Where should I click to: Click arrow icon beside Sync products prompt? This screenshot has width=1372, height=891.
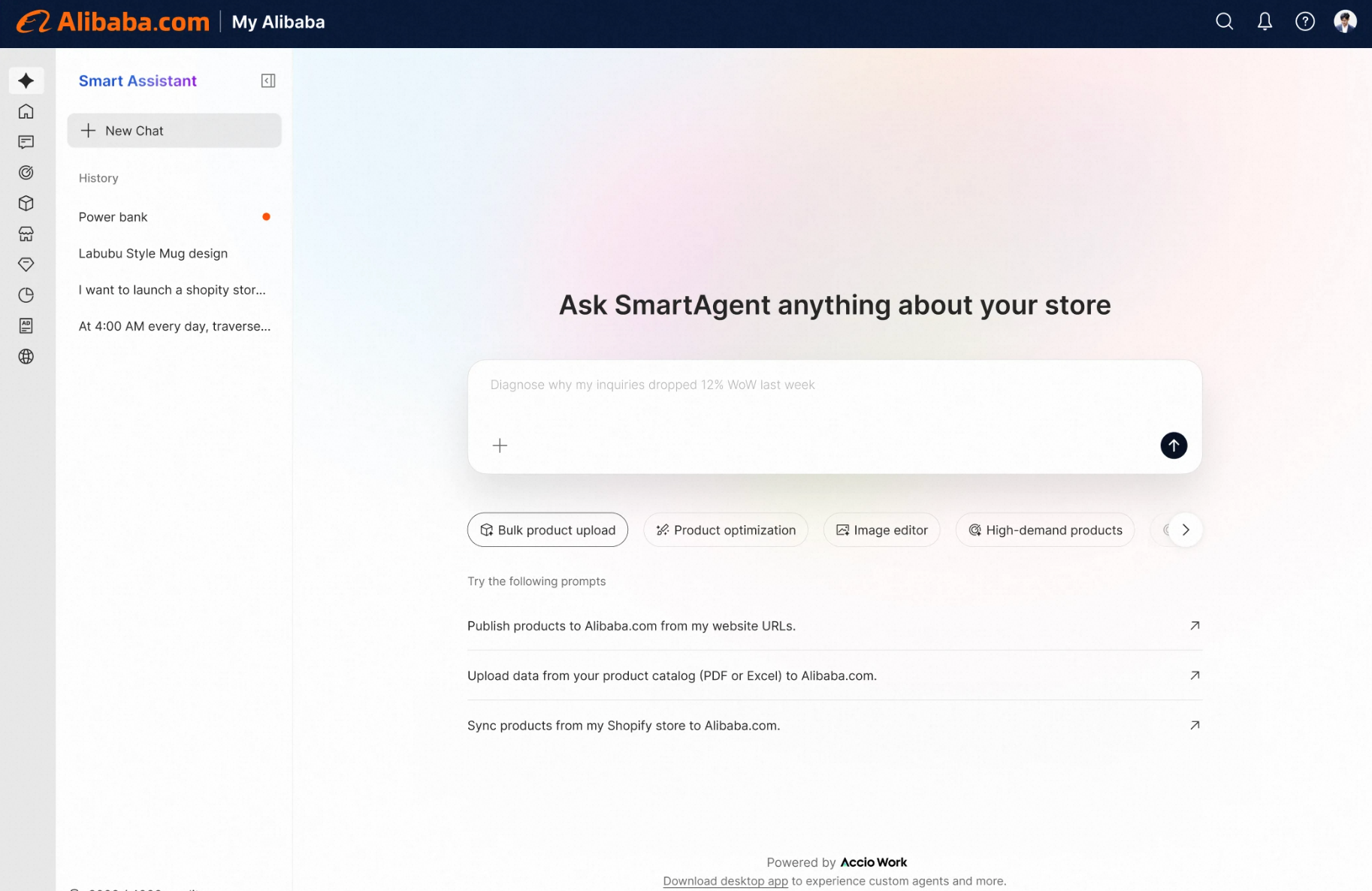tap(1195, 725)
